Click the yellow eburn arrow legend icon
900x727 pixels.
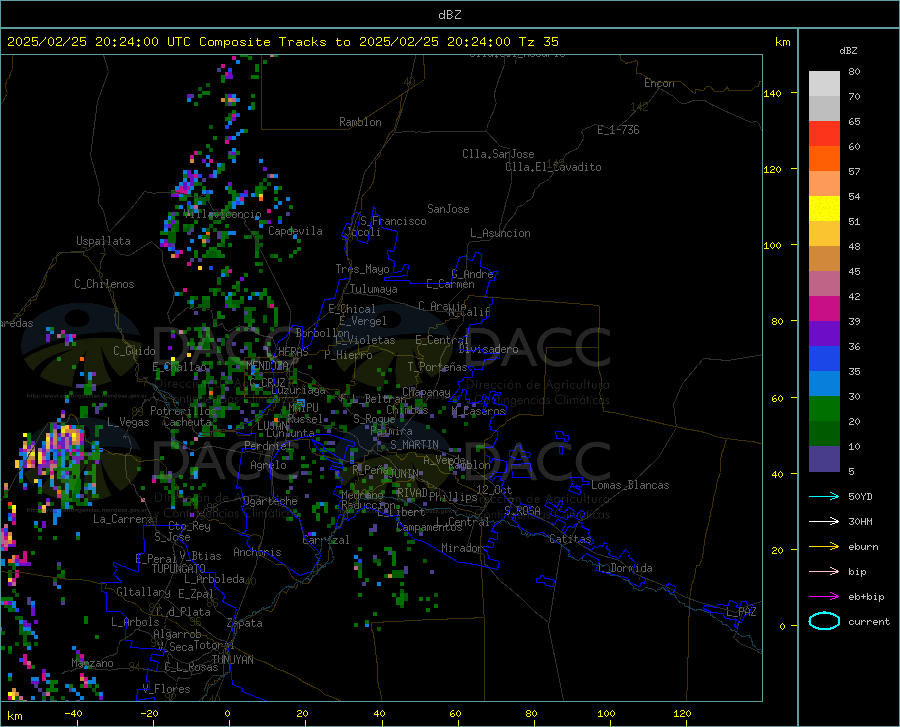coord(824,546)
